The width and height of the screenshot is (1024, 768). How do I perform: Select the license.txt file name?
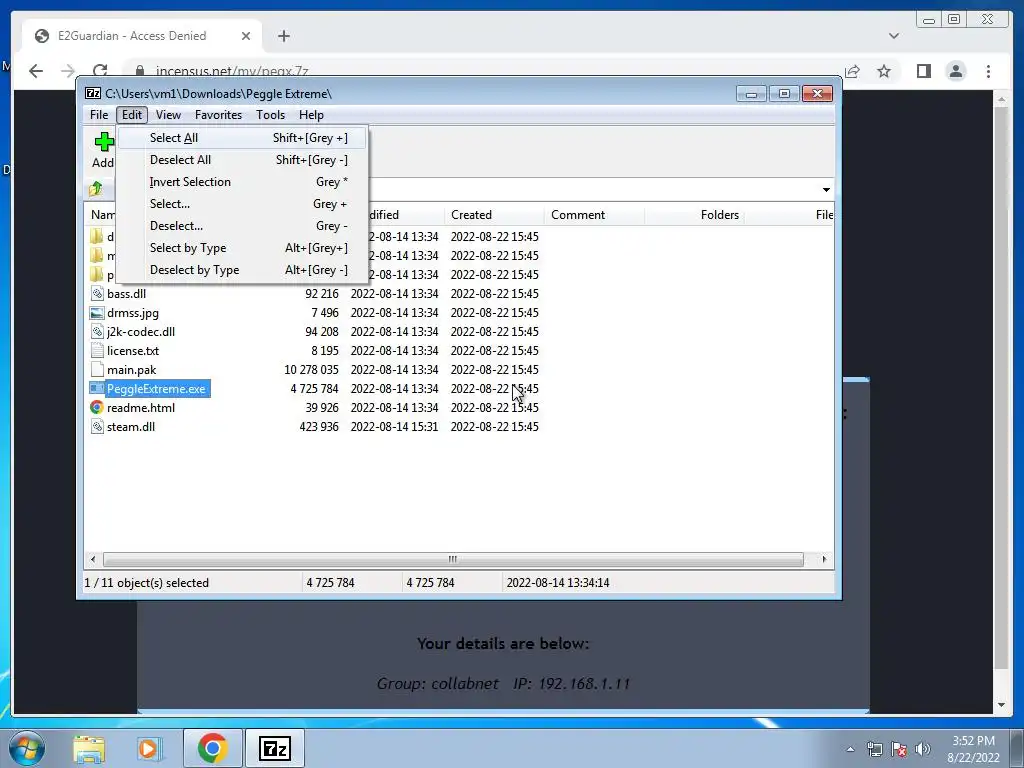point(133,351)
